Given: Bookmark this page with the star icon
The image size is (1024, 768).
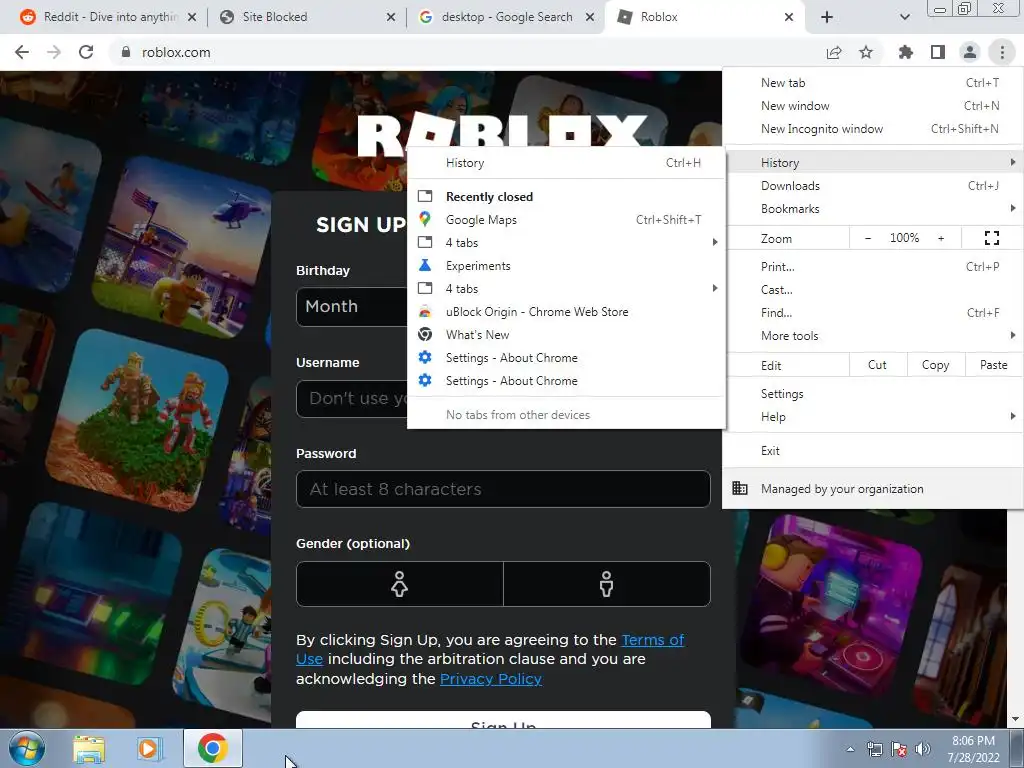Looking at the screenshot, I should (x=866, y=52).
